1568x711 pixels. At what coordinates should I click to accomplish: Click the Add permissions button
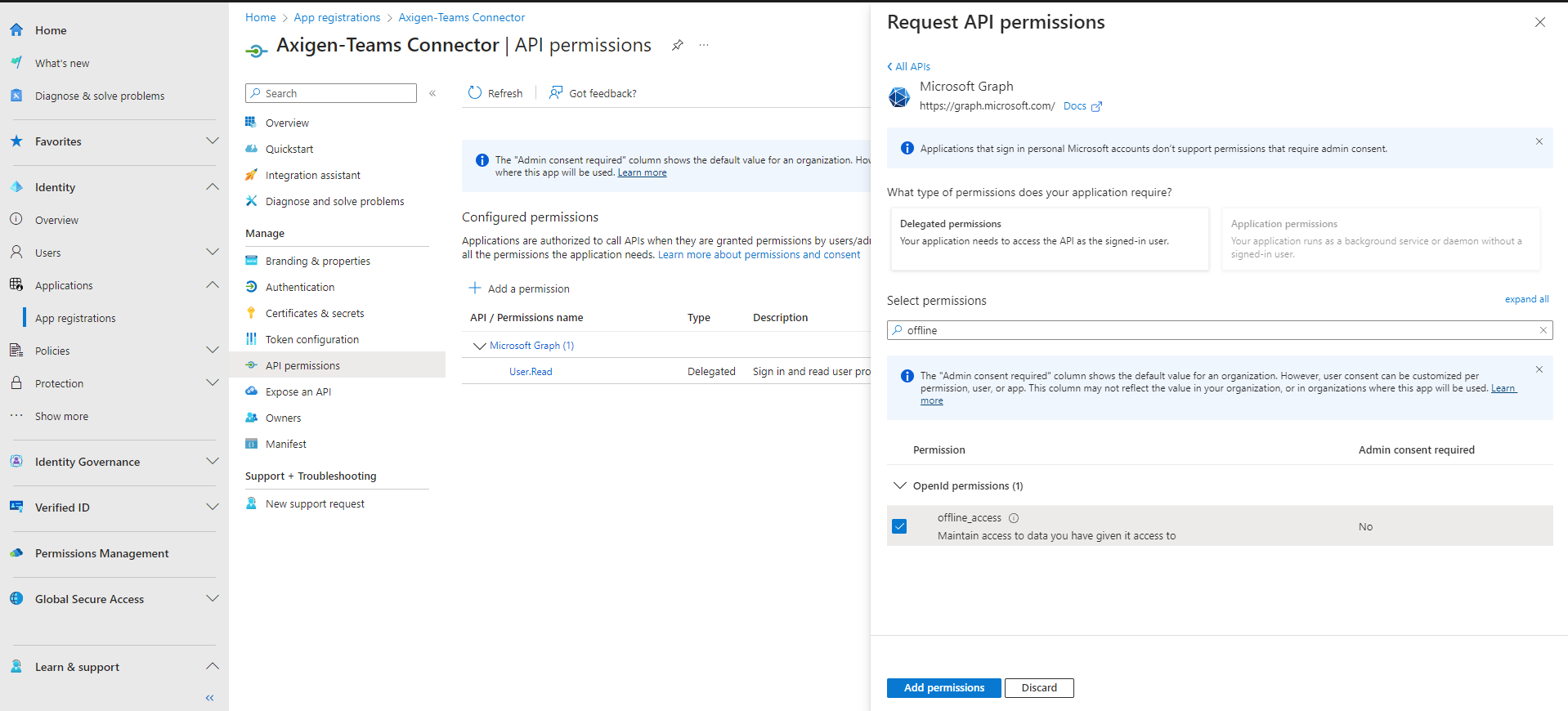tap(943, 687)
